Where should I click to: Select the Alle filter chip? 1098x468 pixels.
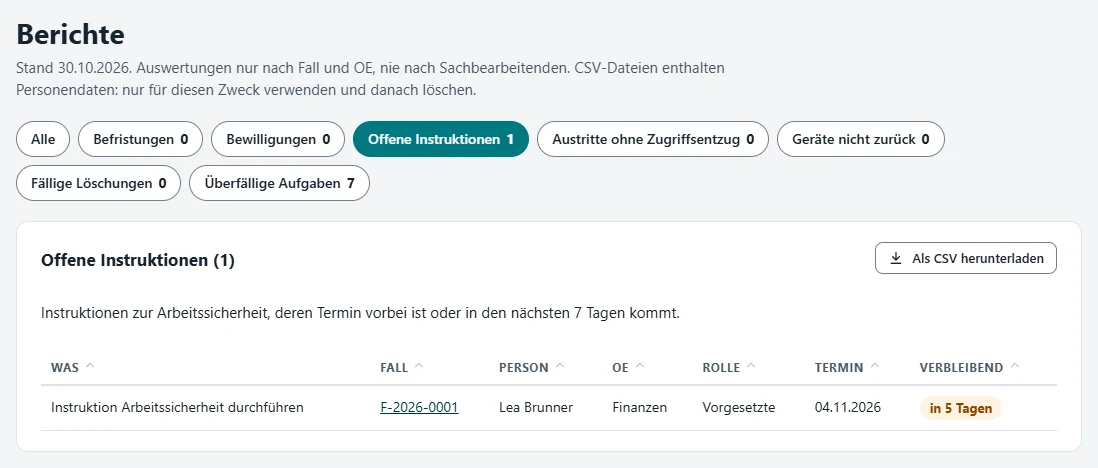coord(43,139)
